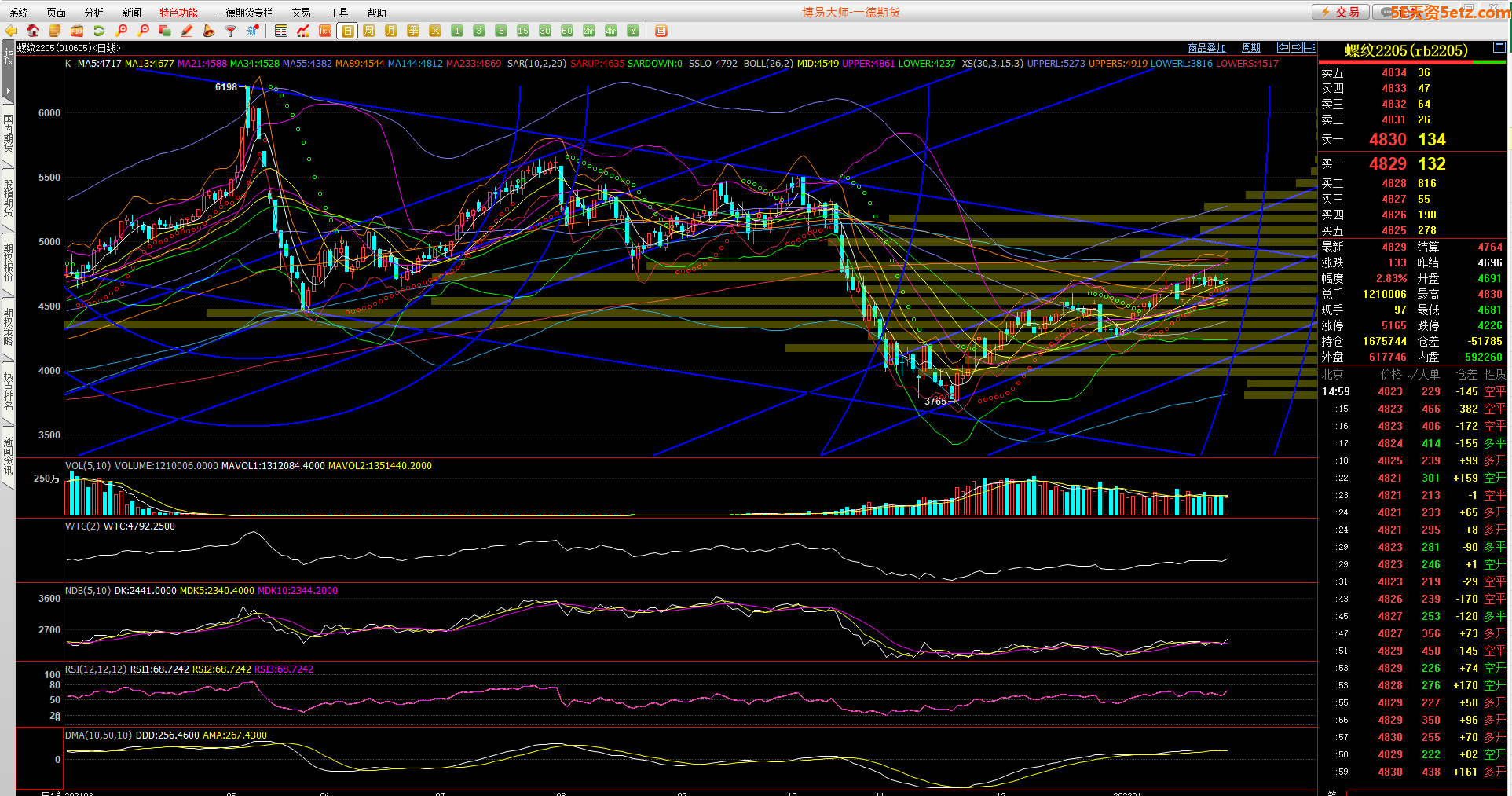
Task: Click the zoom out magnifier icon
Action: click(143, 31)
